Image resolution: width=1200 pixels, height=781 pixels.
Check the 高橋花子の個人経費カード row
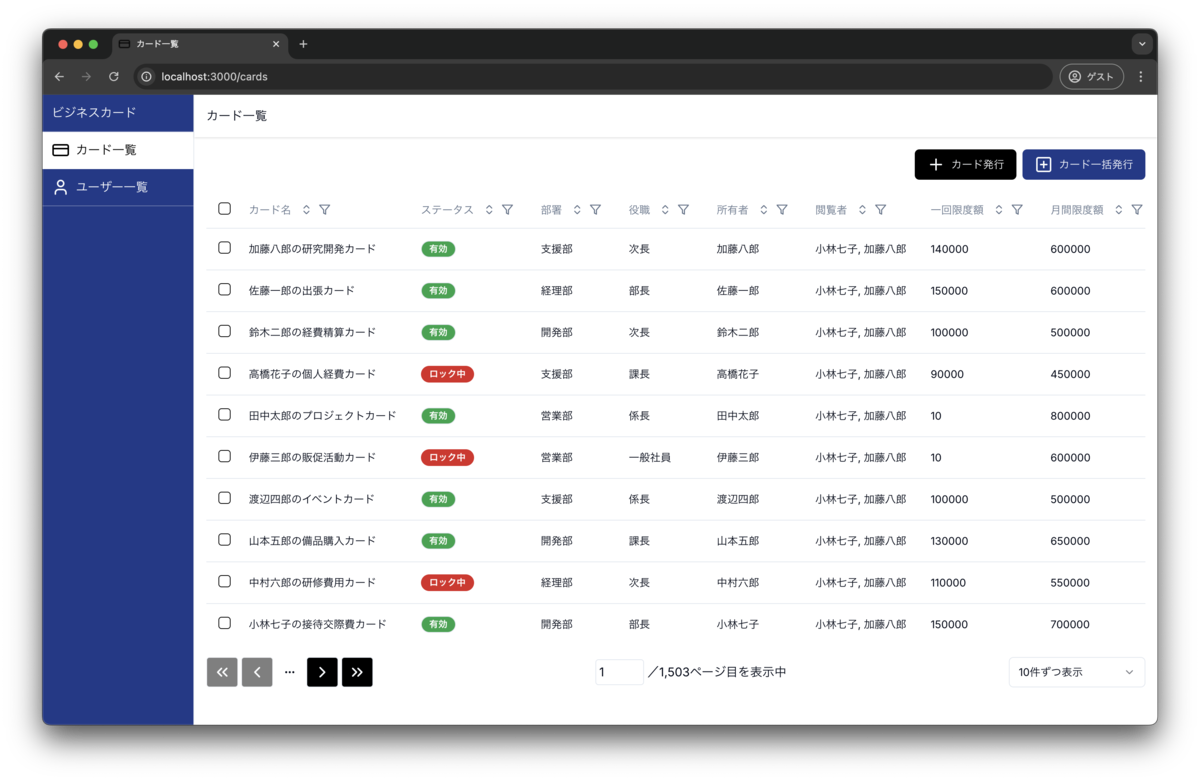(x=224, y=373)
